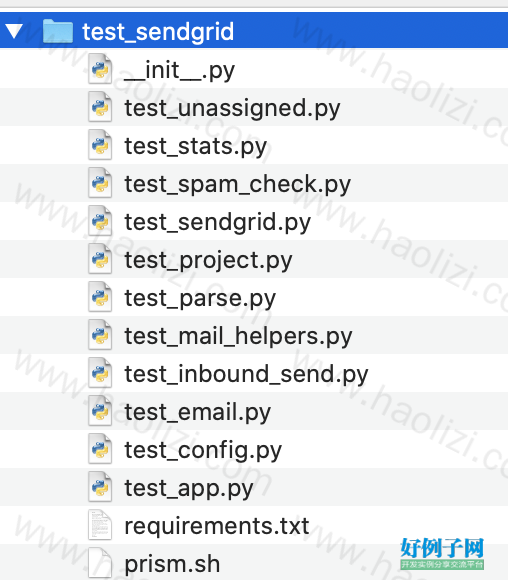508x580 pixels.
Task: Click the test_sendgrid.py Python file icon
Action: pos(100,221)
